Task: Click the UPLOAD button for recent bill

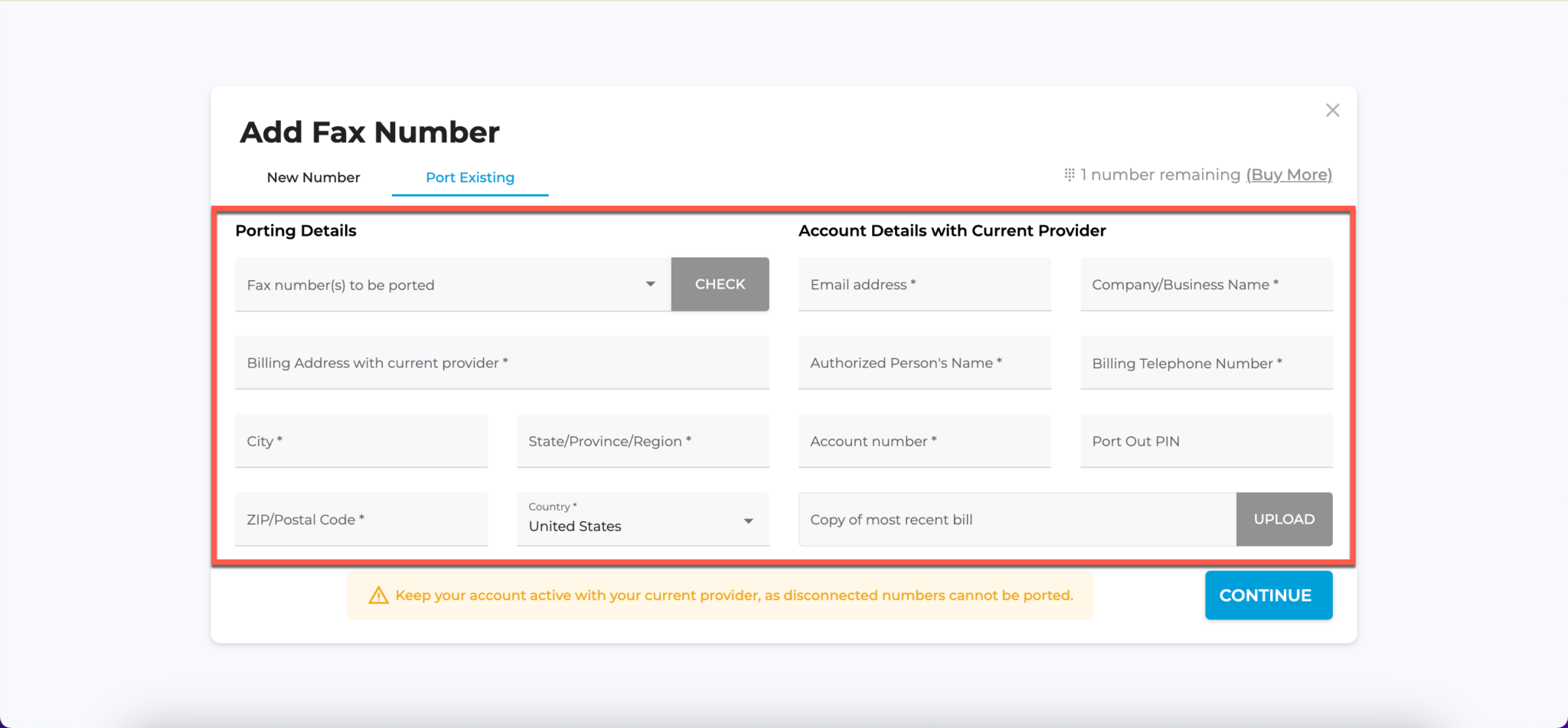Action: click(x=1284, y=519)
